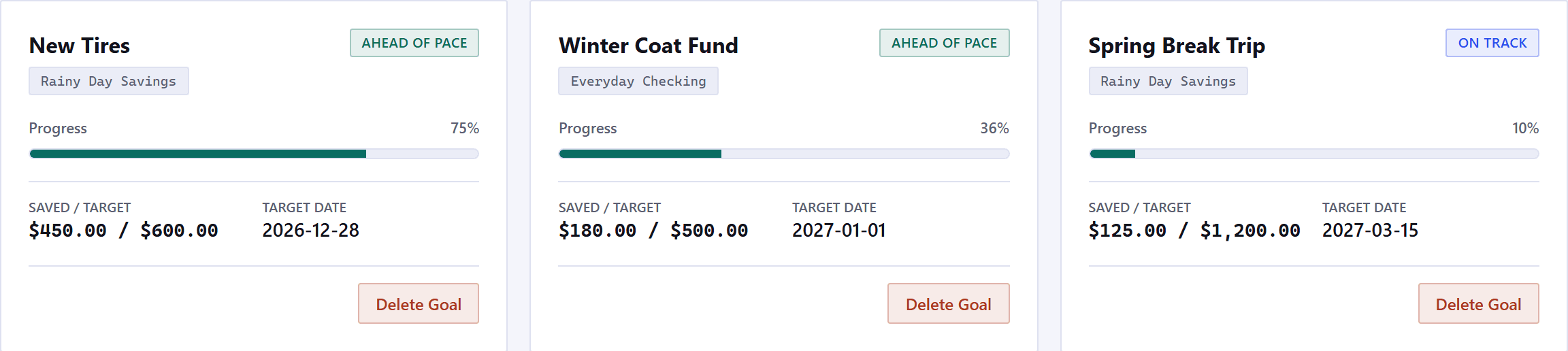Click the Winter Coat Fund progress bar
The image size is (1568, 351).
[x=784, y=154]
